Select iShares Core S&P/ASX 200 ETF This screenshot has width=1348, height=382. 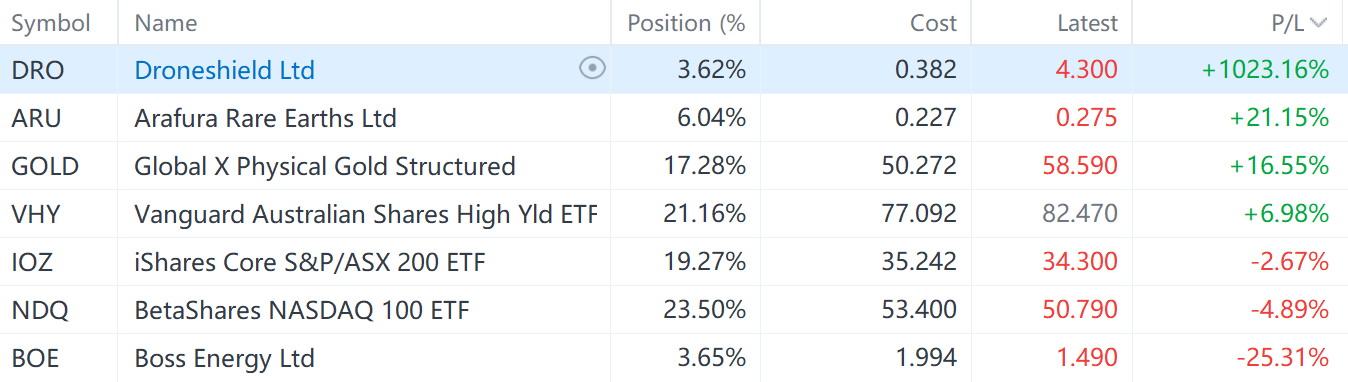tap(310, 262)
